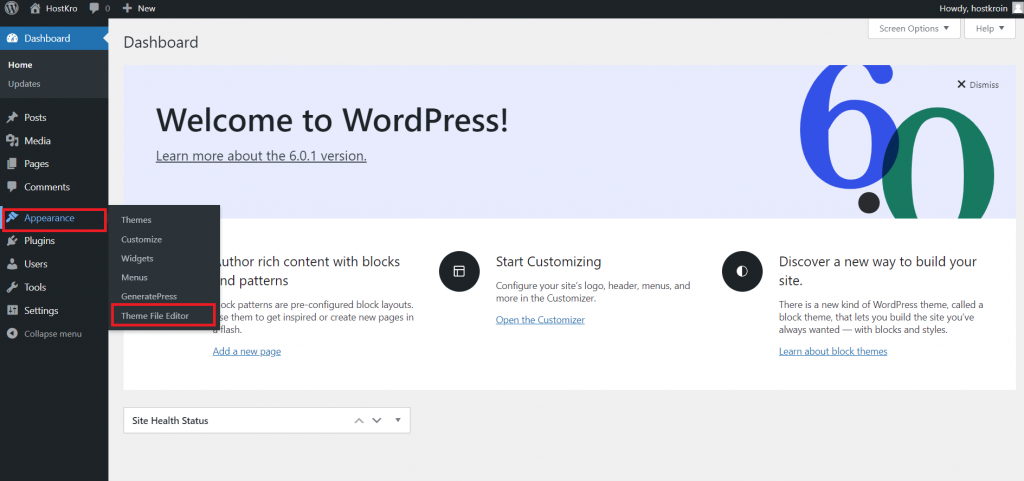Viewport: 1024px width, 481px height.
Task: Move Site Health Status widget up
Action: (x=359, y=420)
